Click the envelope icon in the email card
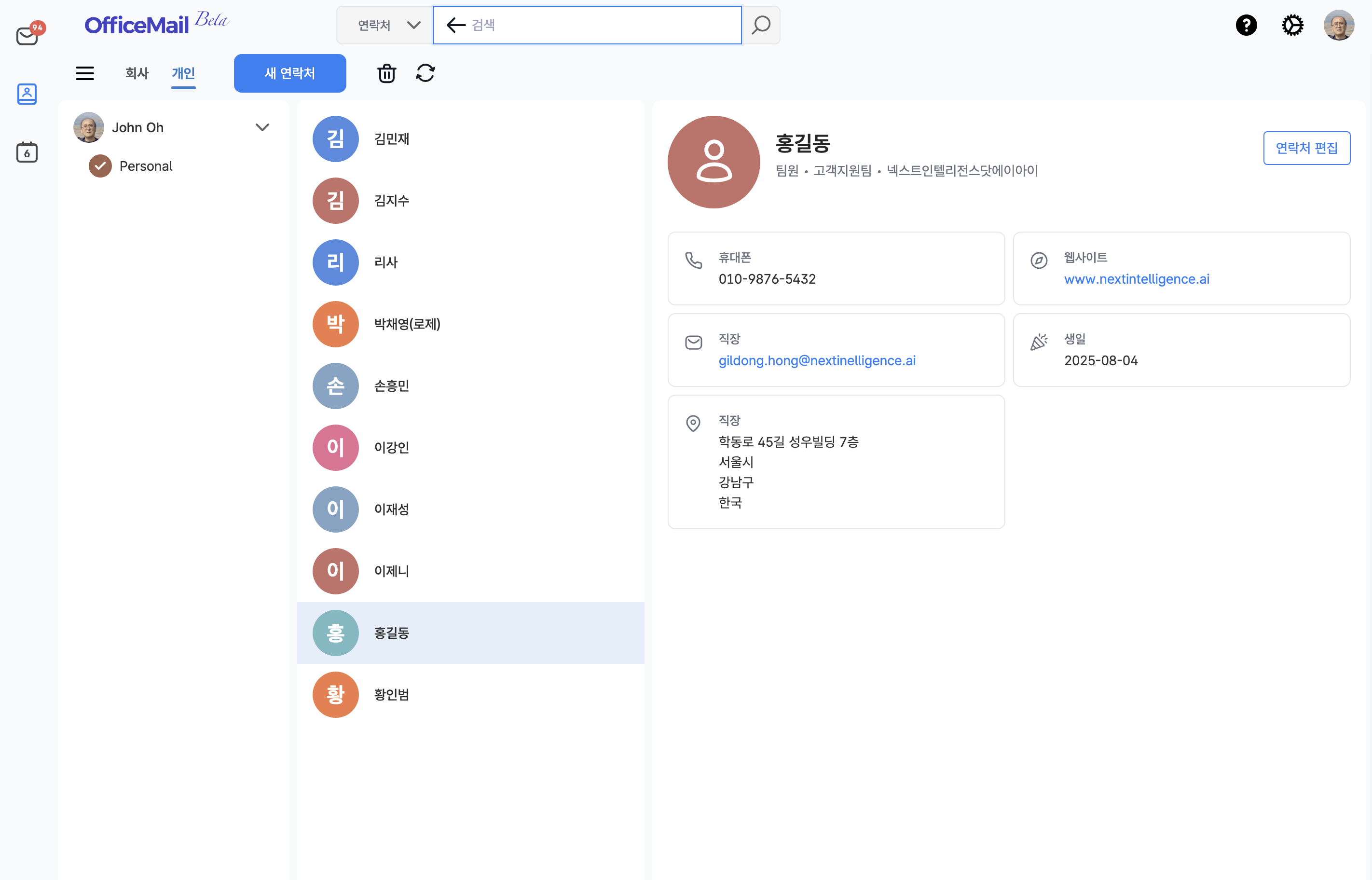Image resolution: width=1372 pixels, height=880 pixels. point(694,342)
